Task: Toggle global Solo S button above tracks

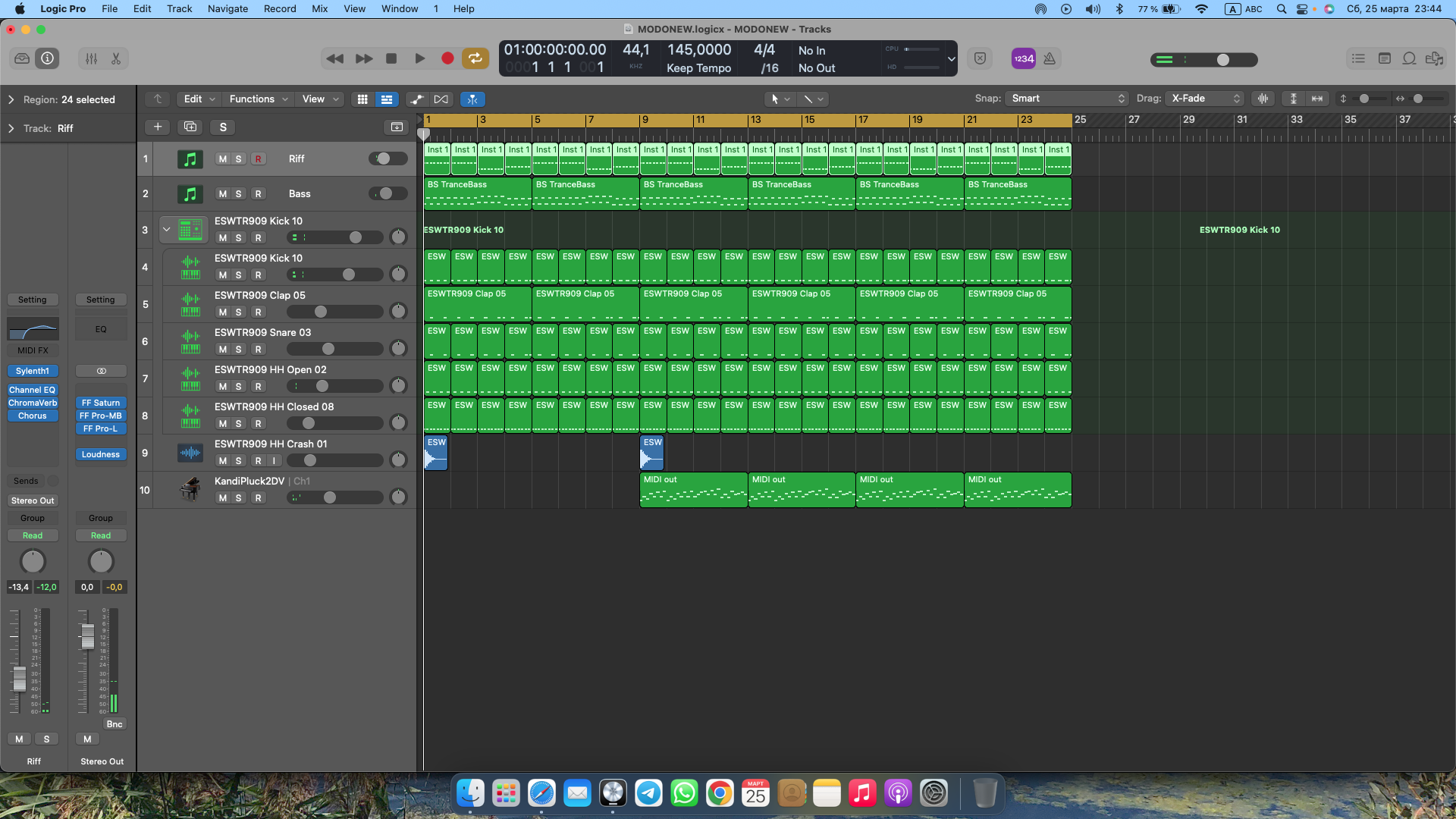Action: tap(223, 127)
